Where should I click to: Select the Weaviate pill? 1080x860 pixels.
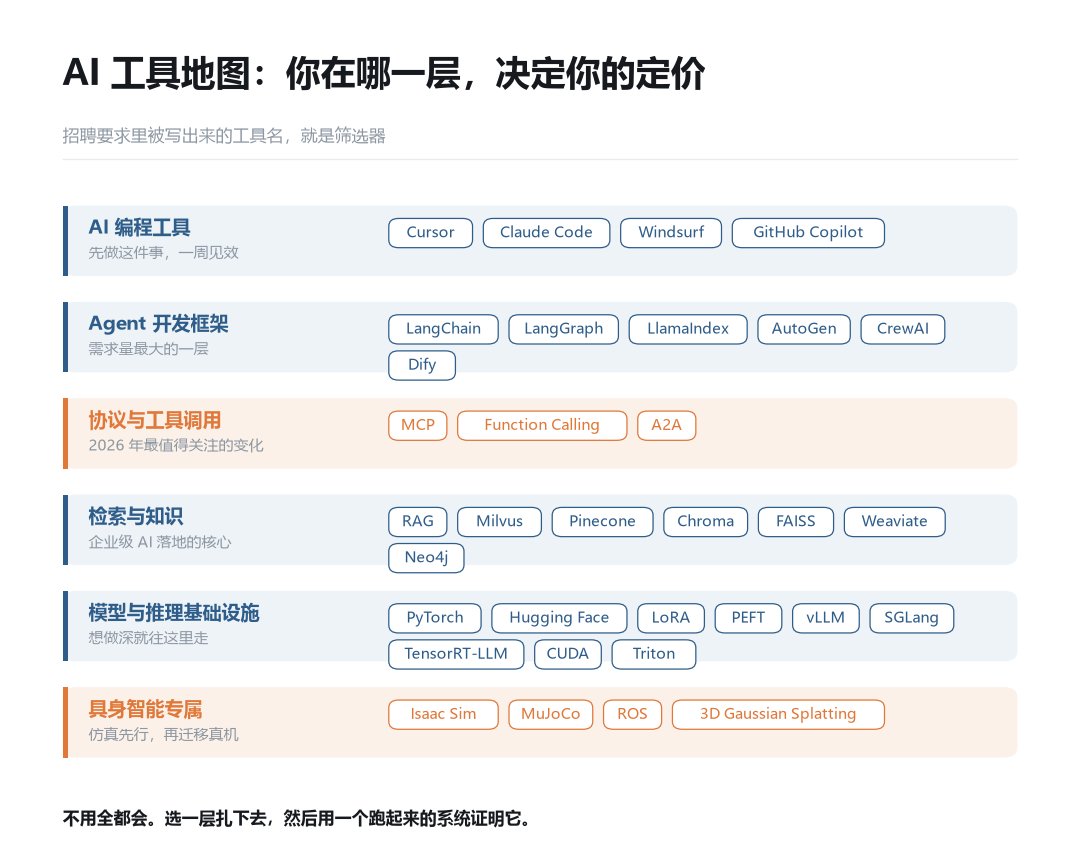click(895, 522)
